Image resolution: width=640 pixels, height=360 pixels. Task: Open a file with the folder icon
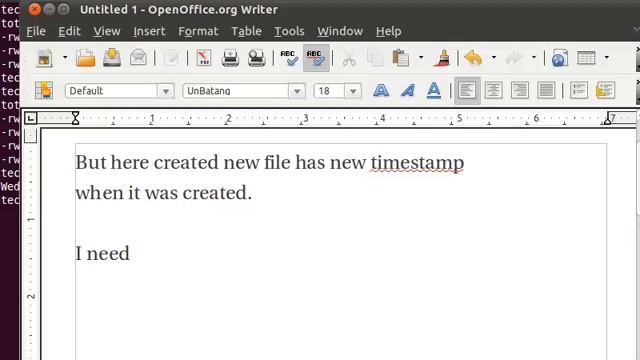tap(86, 58)
